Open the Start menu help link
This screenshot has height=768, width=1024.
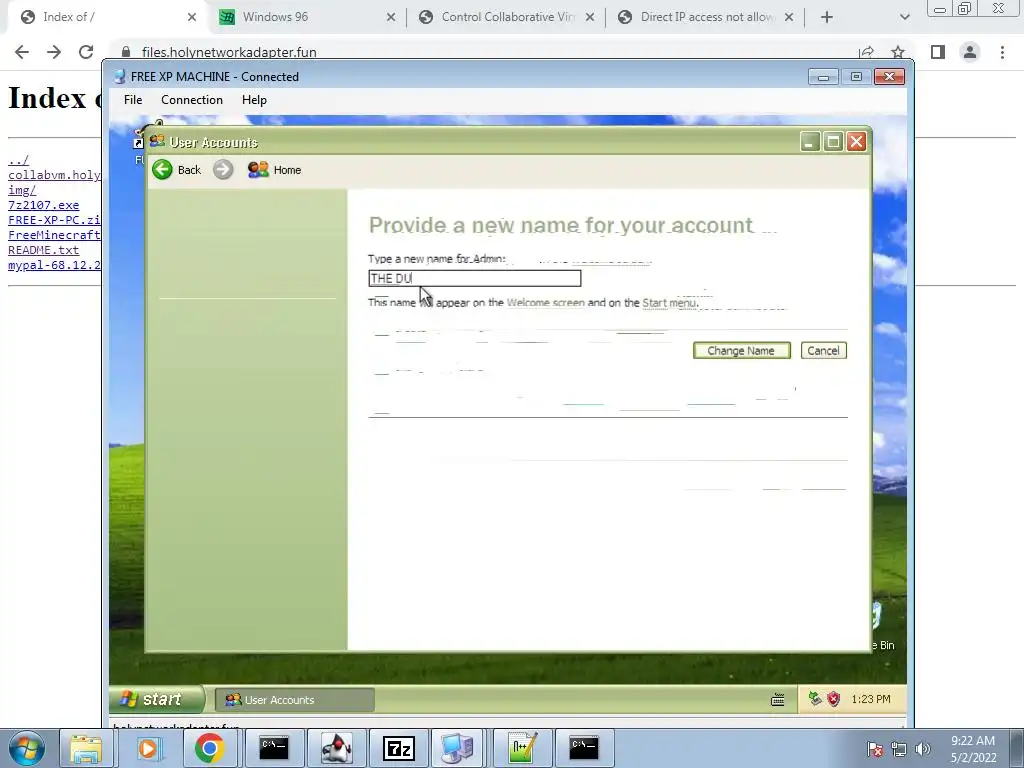click(669, 302)
